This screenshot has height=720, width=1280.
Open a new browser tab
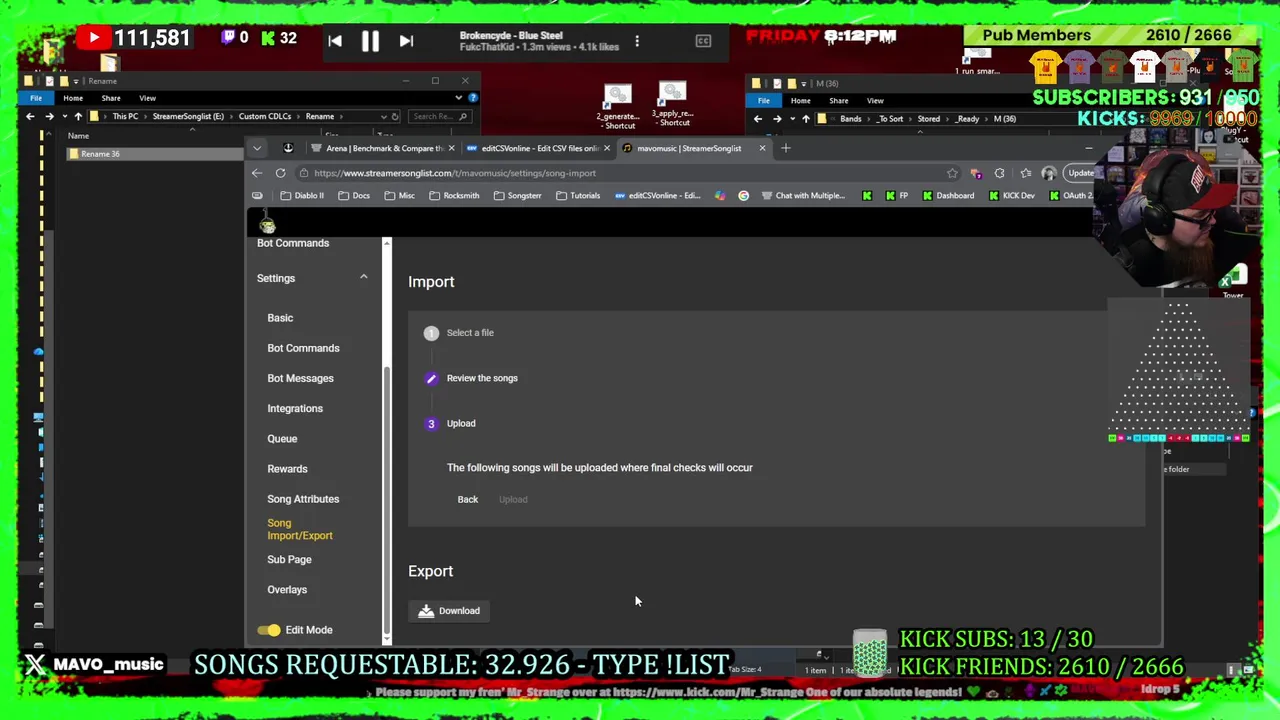click(x=785, y=148)
